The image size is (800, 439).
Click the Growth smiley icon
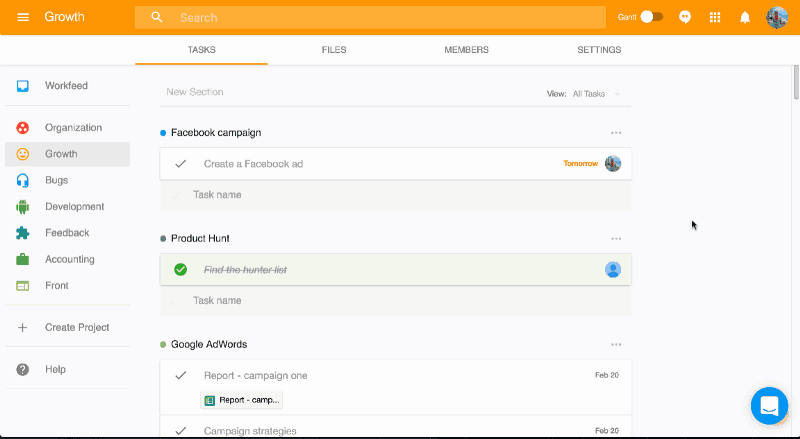(22, 154)
